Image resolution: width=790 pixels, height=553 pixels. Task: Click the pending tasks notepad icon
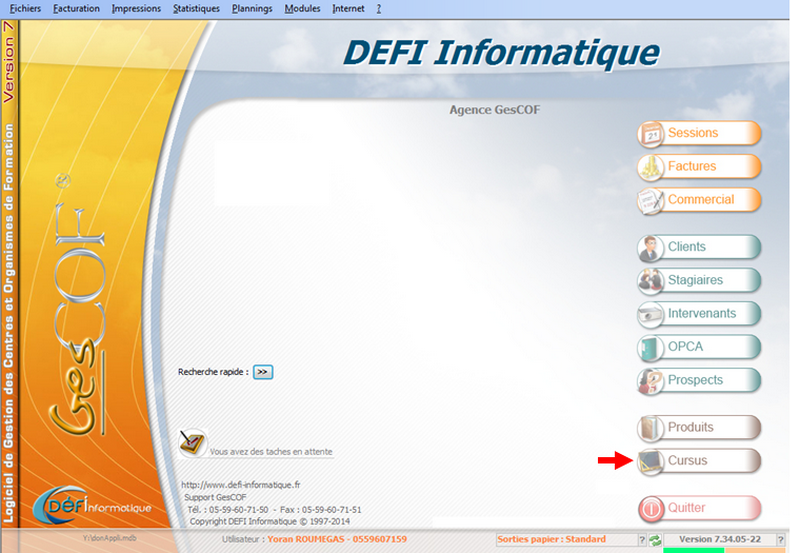(192, 443)
